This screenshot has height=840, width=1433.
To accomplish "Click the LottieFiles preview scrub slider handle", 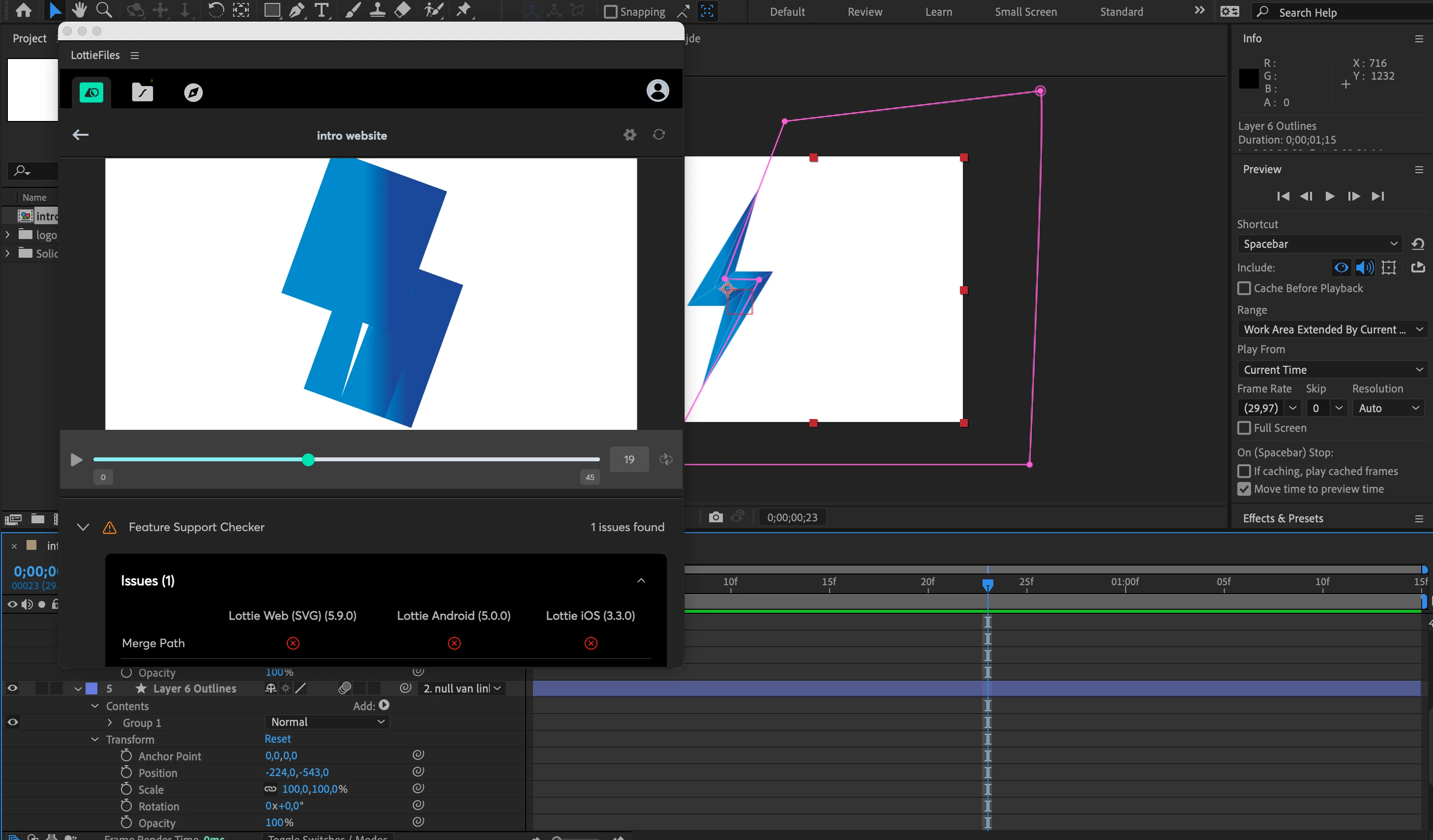I will (308, 459).
